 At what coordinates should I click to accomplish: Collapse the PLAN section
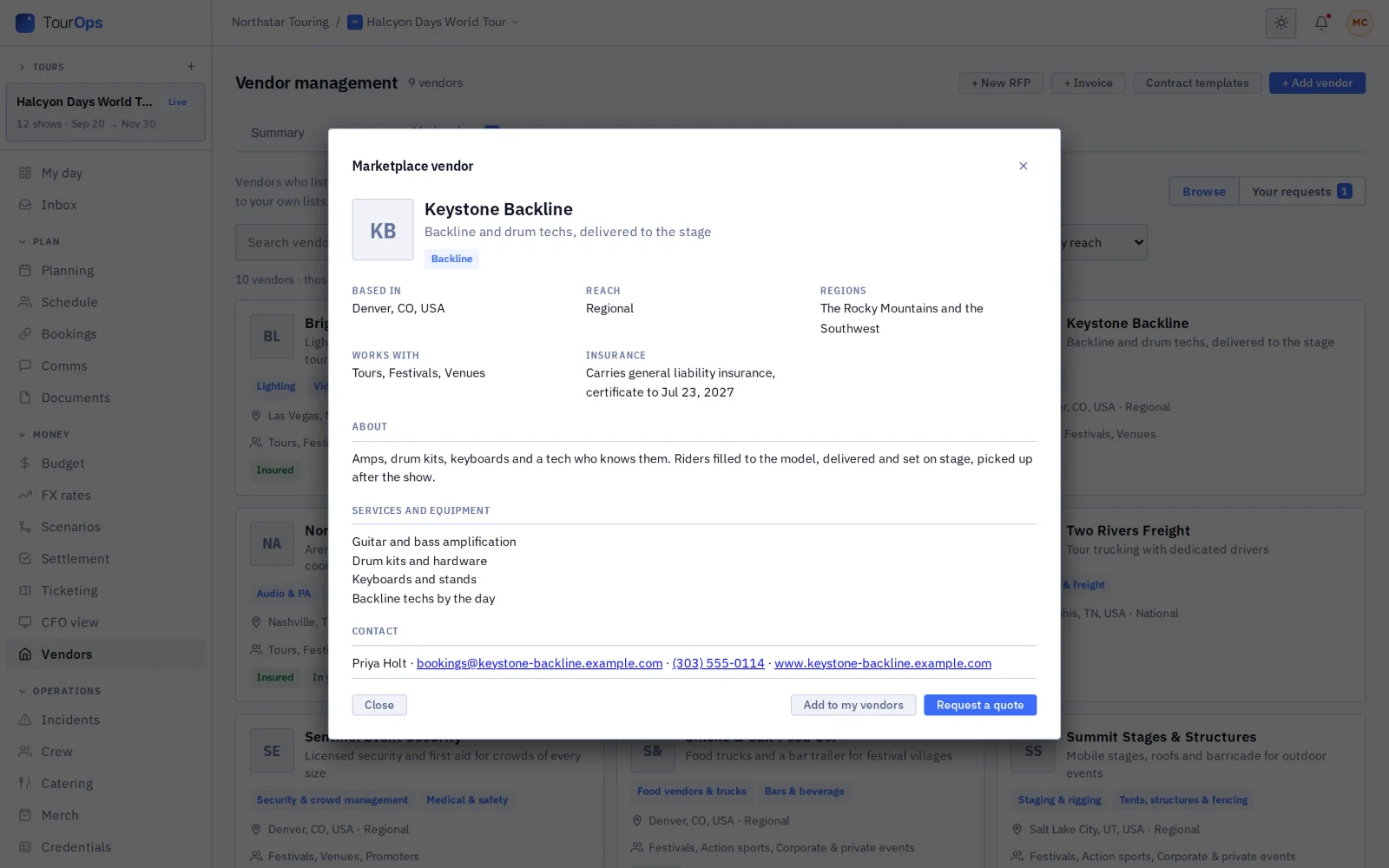point(40,241)
